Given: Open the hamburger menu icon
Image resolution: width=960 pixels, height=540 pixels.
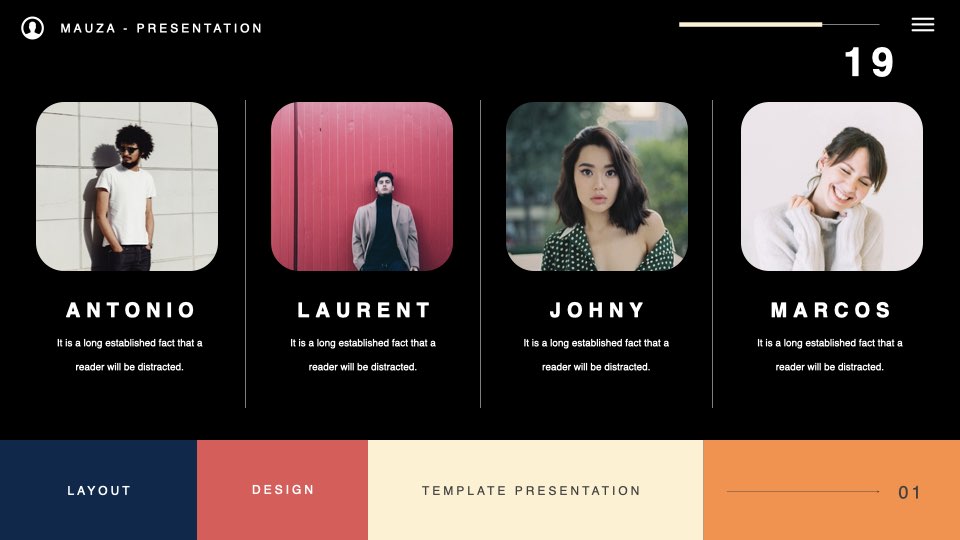Looking at the screenshot, I should [923, 24].
